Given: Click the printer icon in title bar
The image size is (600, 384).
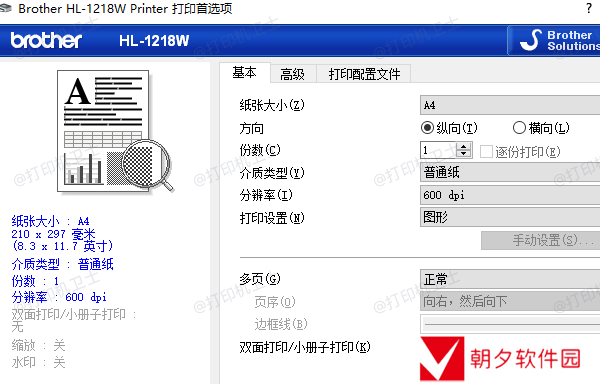Looking at the screenshot, I should 5,8.
